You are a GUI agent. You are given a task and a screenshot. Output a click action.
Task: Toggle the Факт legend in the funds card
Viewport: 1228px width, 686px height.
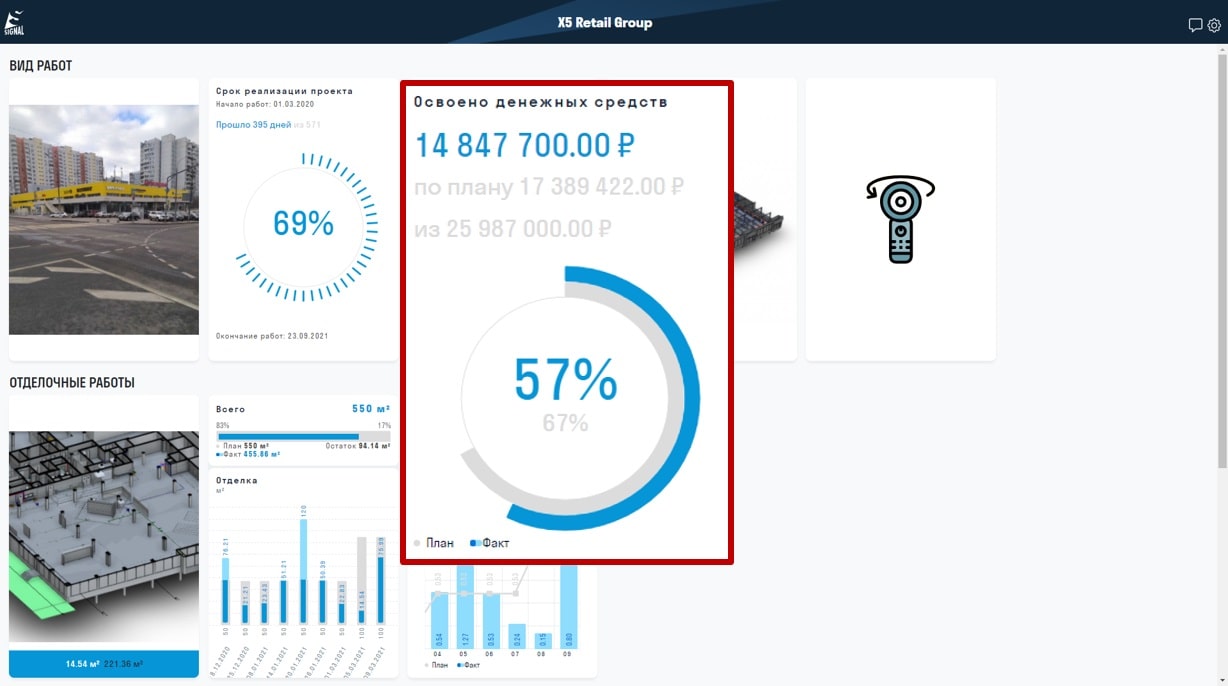490,543
